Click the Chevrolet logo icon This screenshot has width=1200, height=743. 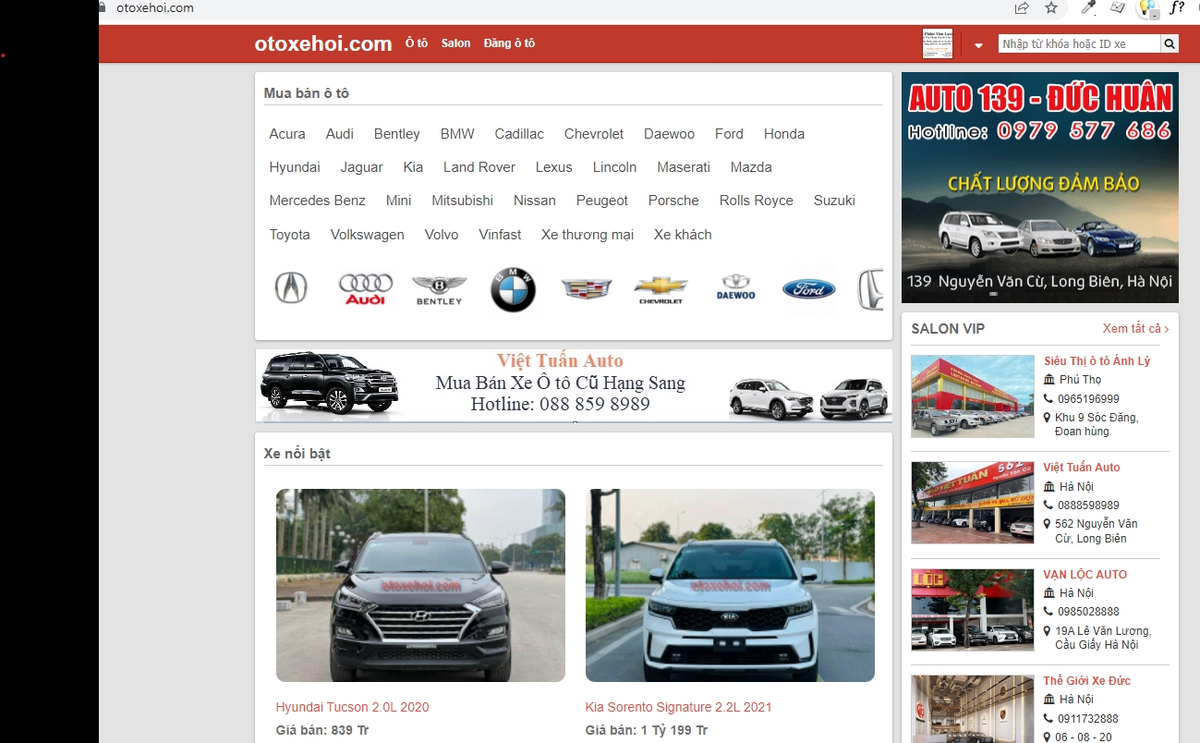[x=661, y=290]
